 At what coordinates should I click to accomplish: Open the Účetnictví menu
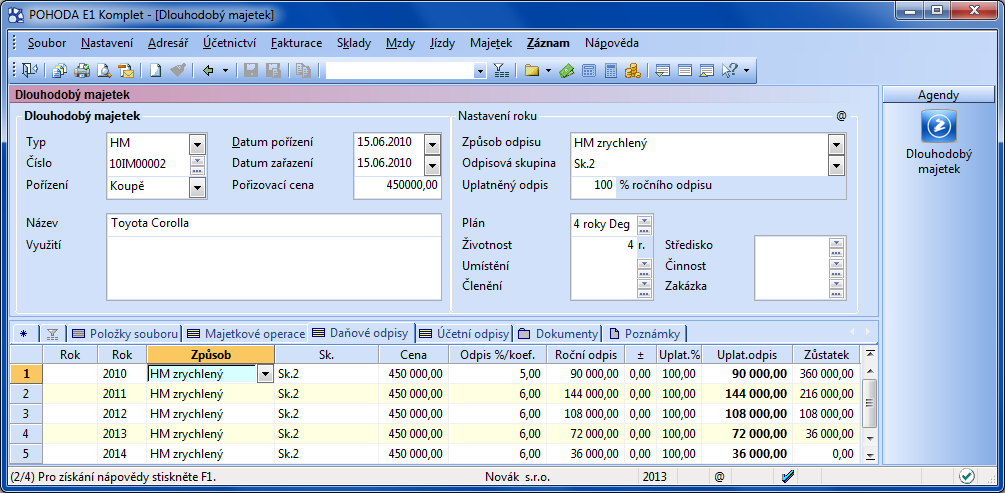[x=229, y=43]
